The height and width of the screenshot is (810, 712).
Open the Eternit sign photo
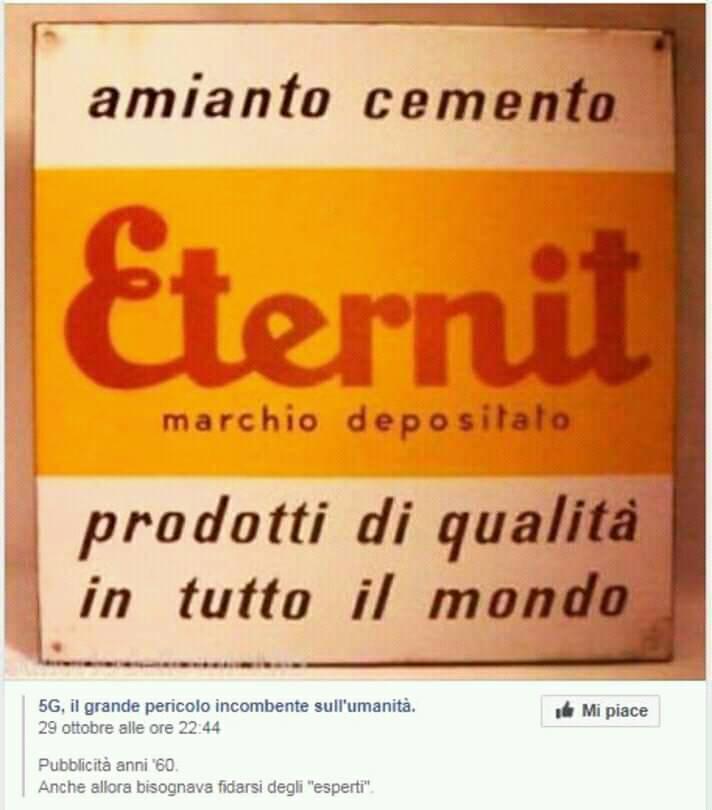354,342
